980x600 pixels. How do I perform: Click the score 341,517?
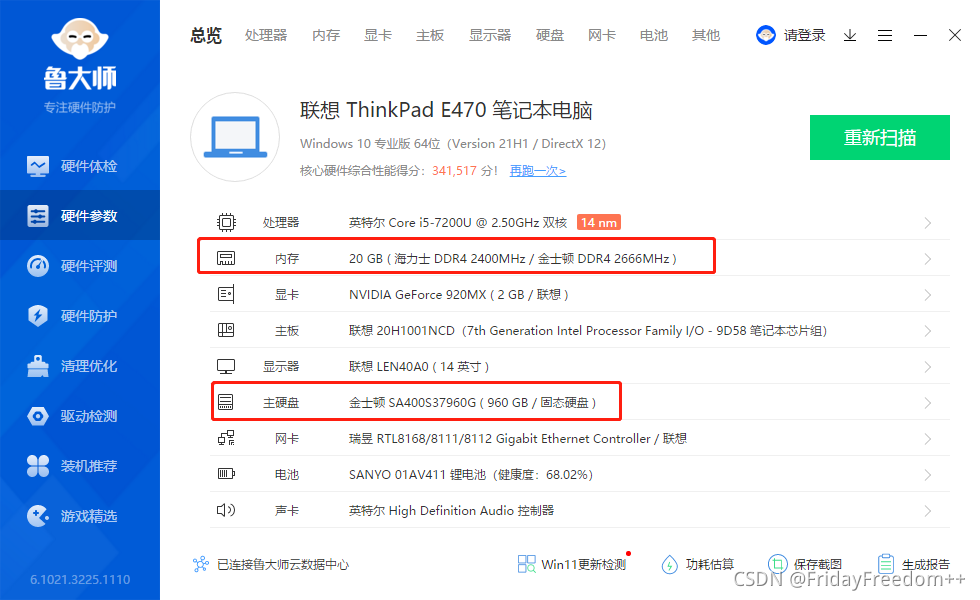click(x=454, y=171)
